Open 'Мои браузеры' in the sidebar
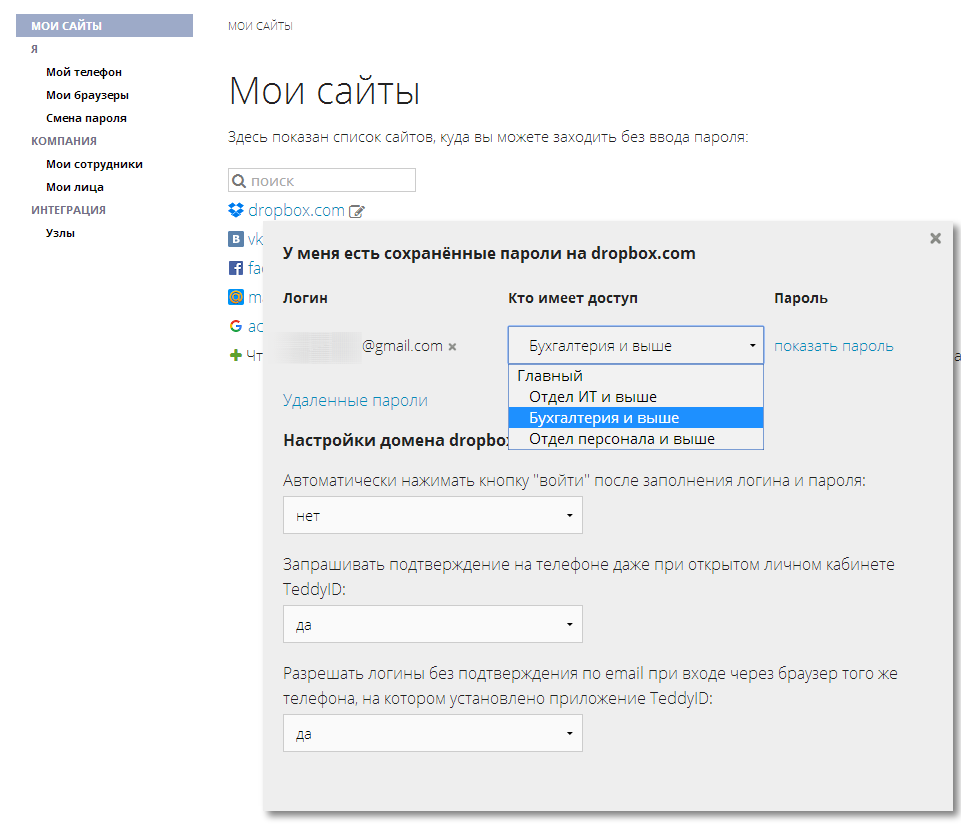961x835 pixels. point(87,95)
